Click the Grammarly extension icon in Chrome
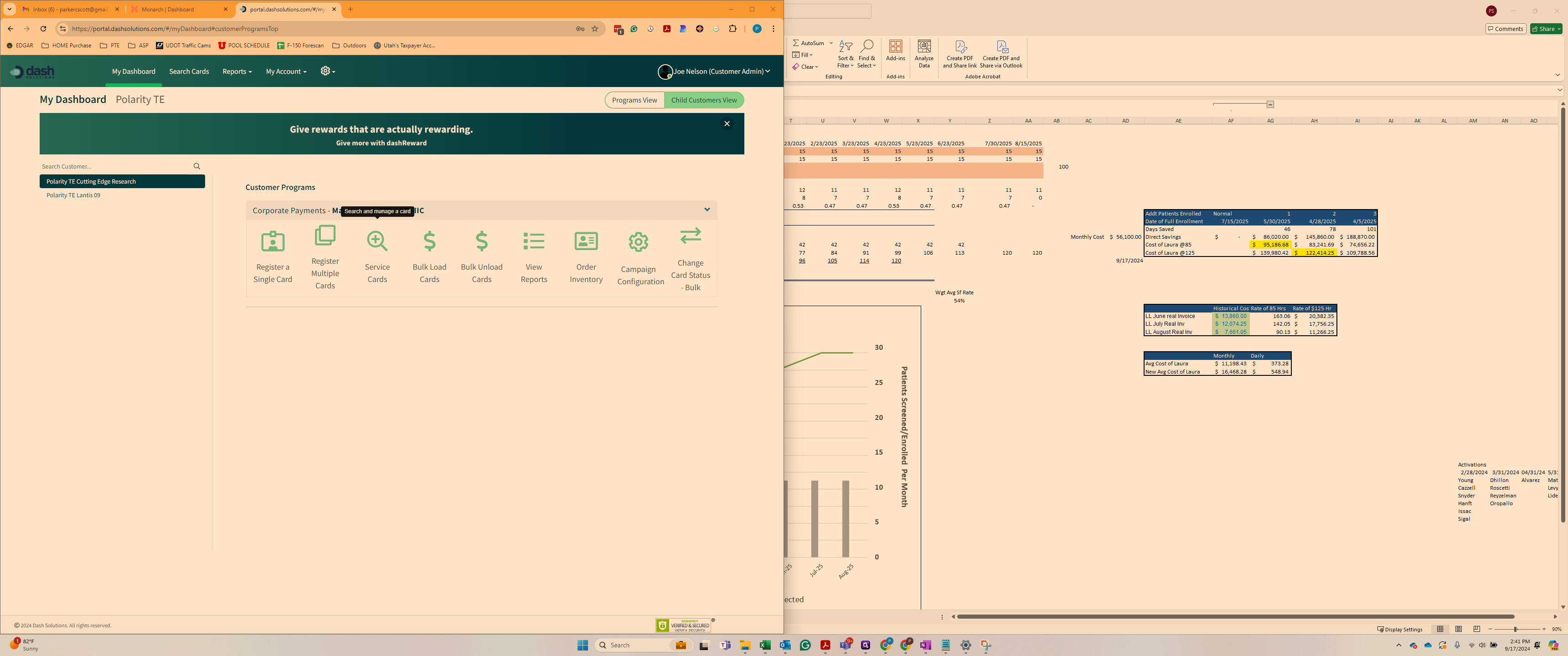 [634, 29]
